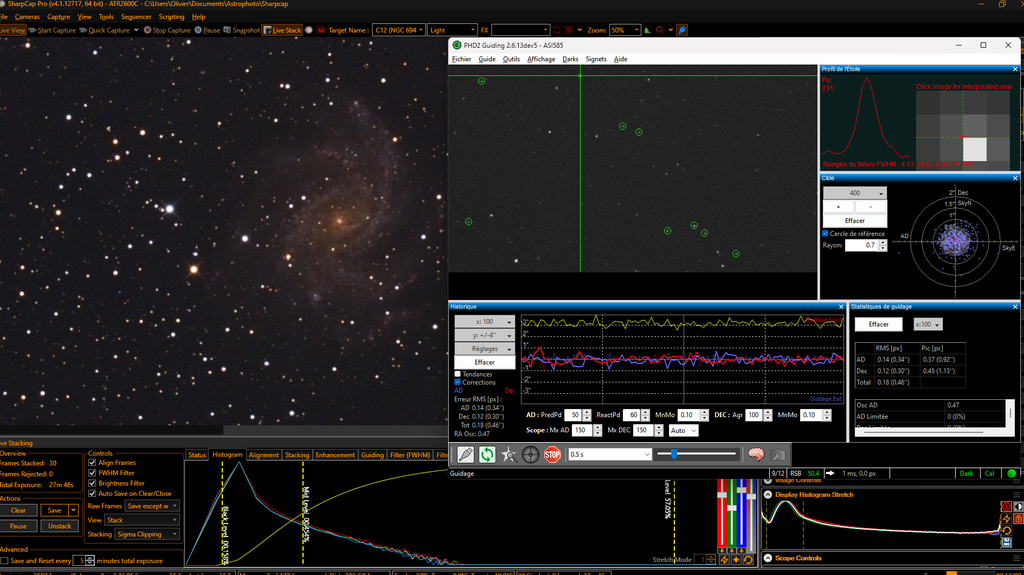Click PHD2 connect equipment icon

465,454
